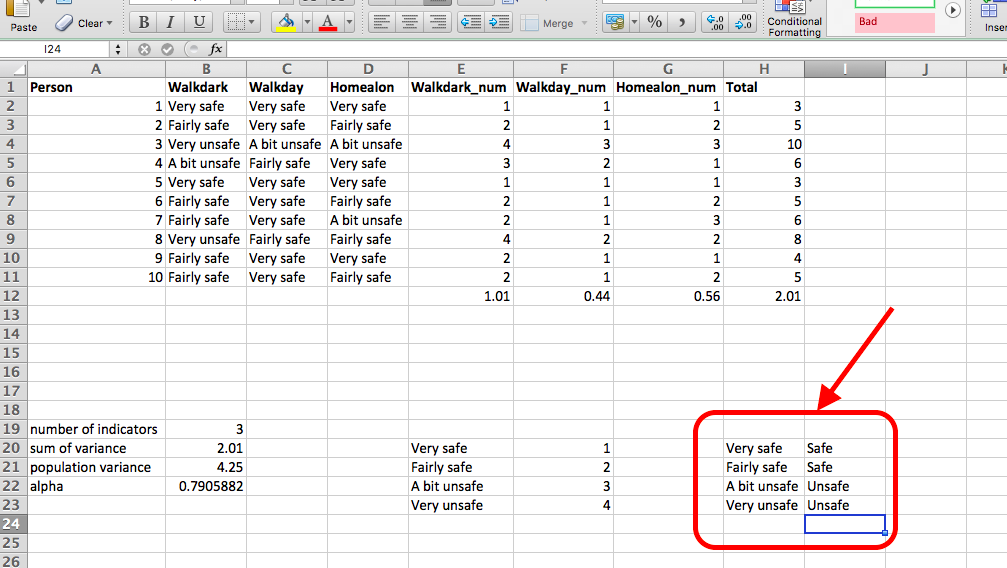Select column E header
The image size is (1007, 568).
(460, 69)
